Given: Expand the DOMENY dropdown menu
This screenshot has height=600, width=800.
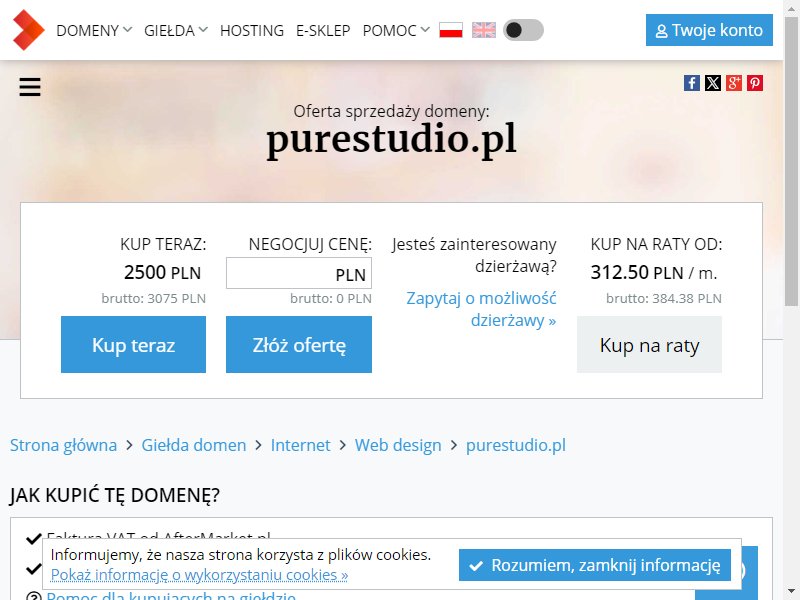Looking at the screenshot, I should (94, 31).
